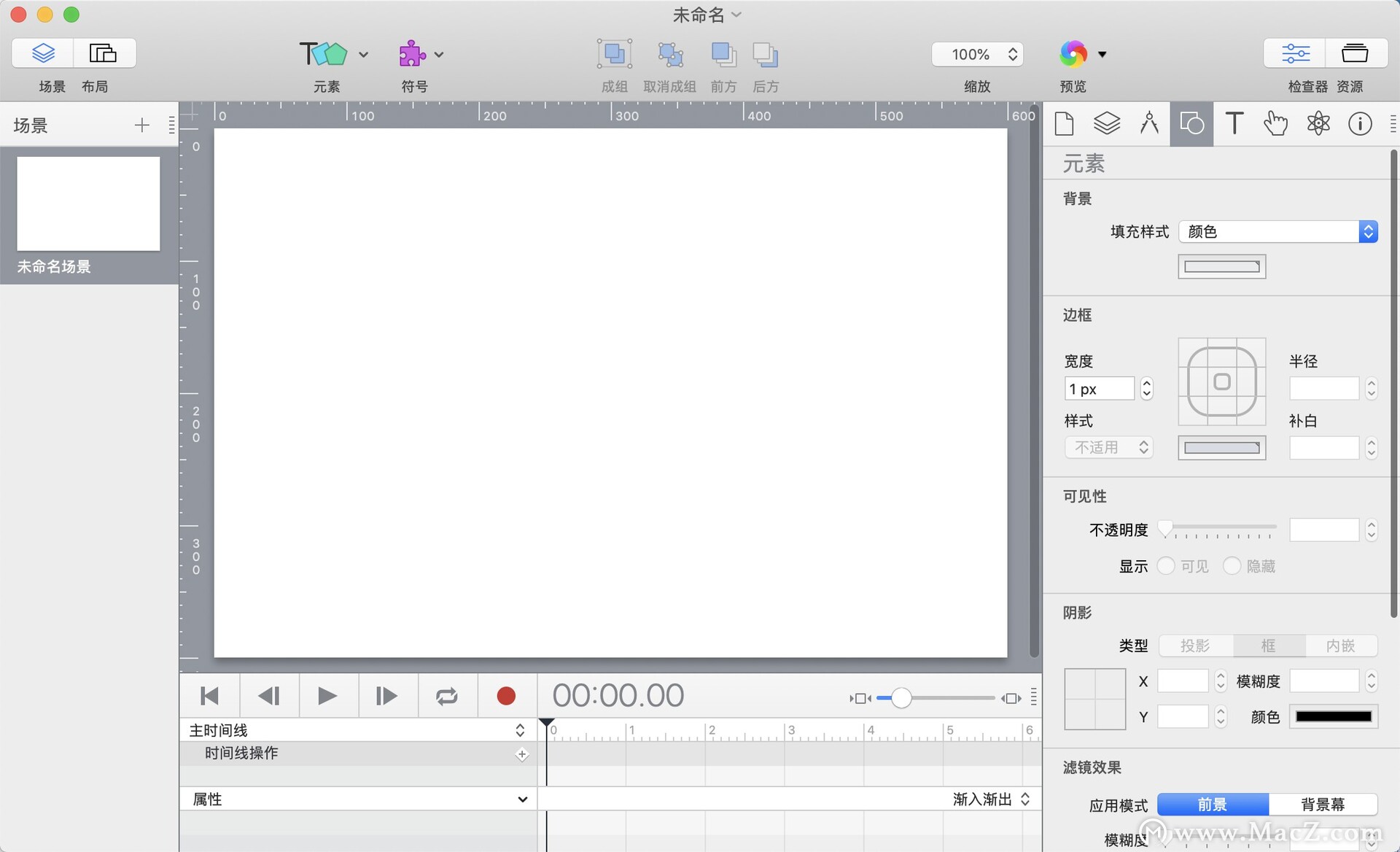Open the Physics inspector (atom icon)
The height and width of the screenshot is (852, 1400).
[x=1319, y=123]
